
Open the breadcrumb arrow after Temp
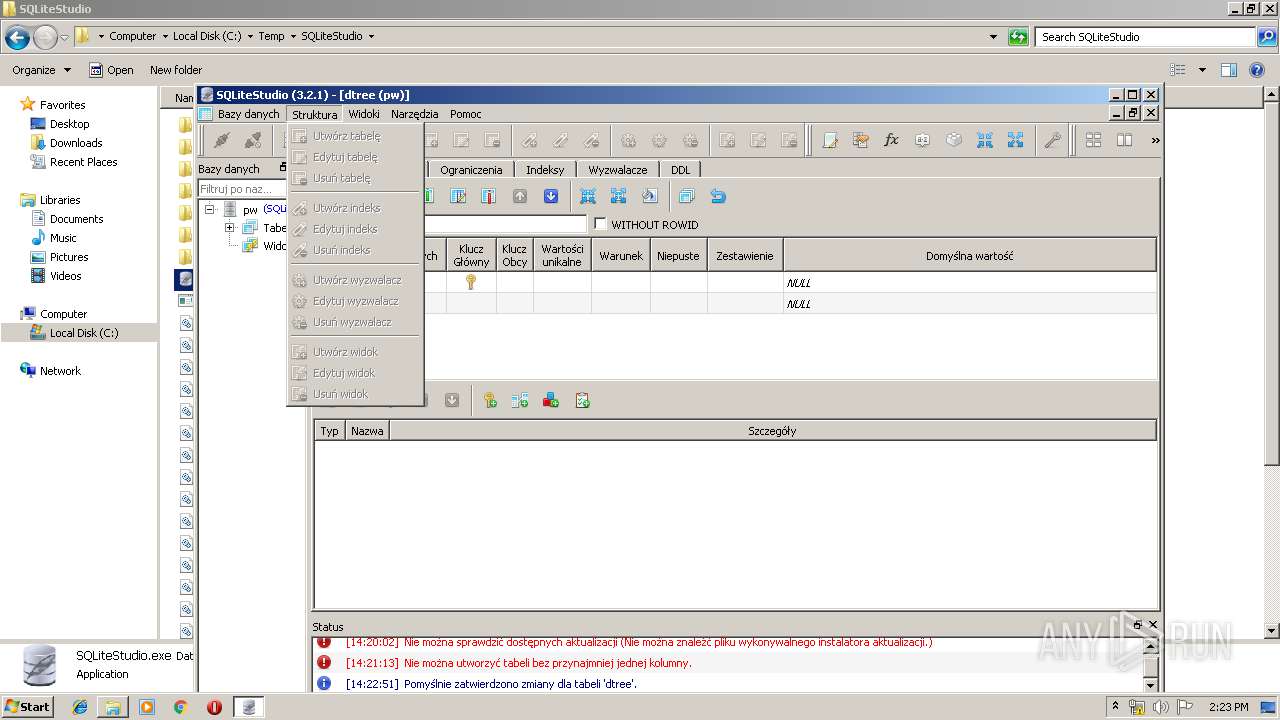pyautogui.click(x=293, y=36)
